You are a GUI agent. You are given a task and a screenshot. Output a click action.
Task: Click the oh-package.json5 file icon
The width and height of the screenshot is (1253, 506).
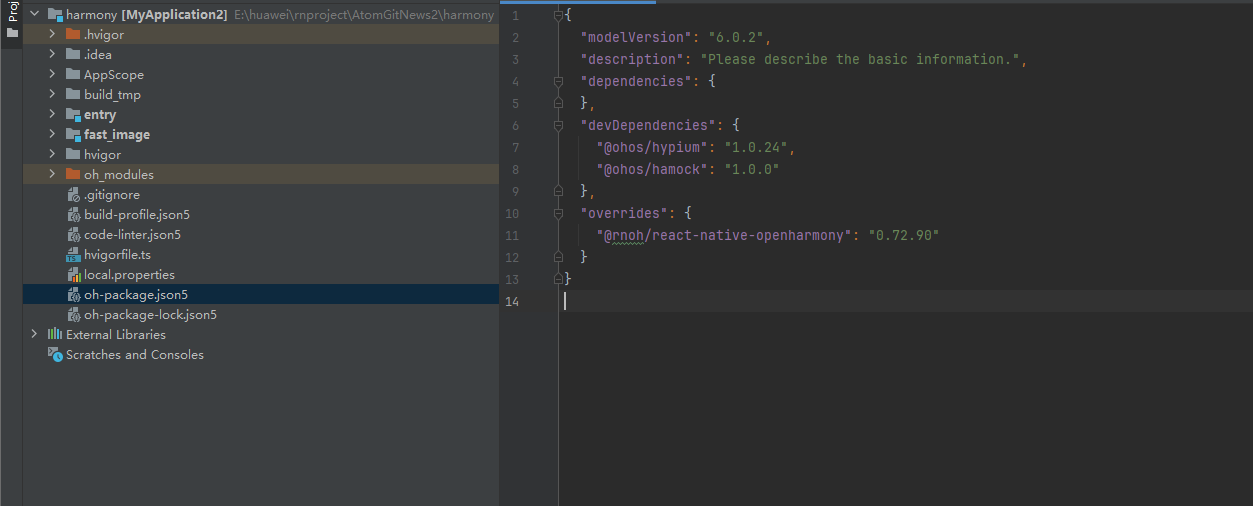(74, 295)
